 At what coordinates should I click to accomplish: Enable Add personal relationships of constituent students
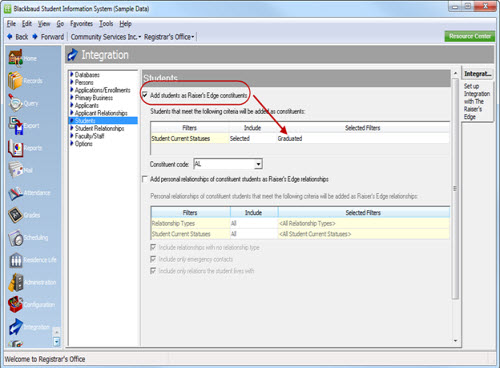145,179
